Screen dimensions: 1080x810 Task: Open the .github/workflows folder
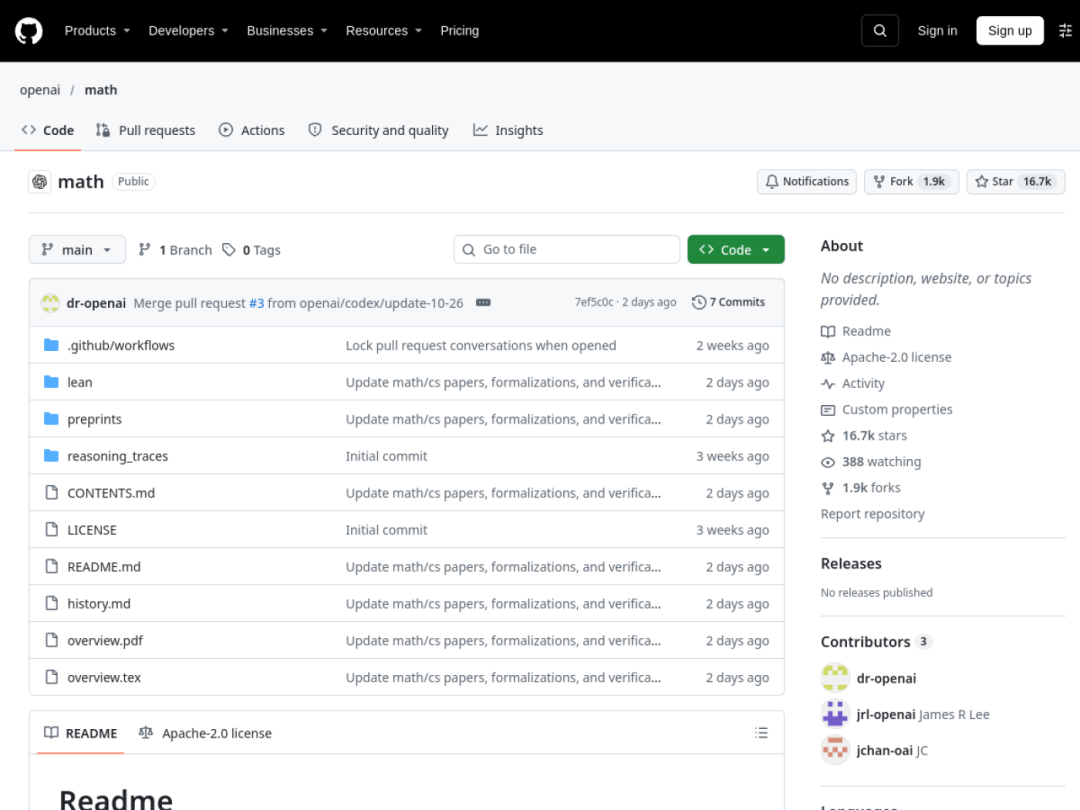click(121, 346)
